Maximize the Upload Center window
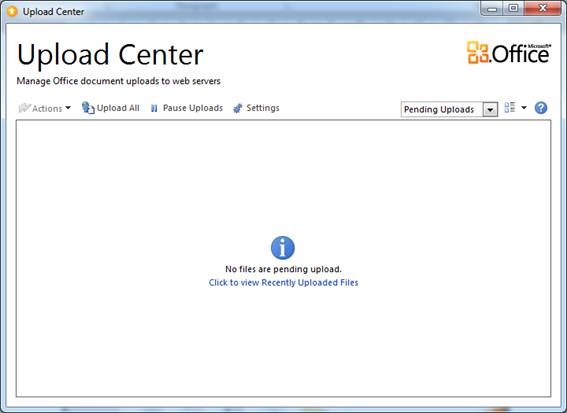The width and height of the screenshot is (567, 413). [x=513, y=9]
